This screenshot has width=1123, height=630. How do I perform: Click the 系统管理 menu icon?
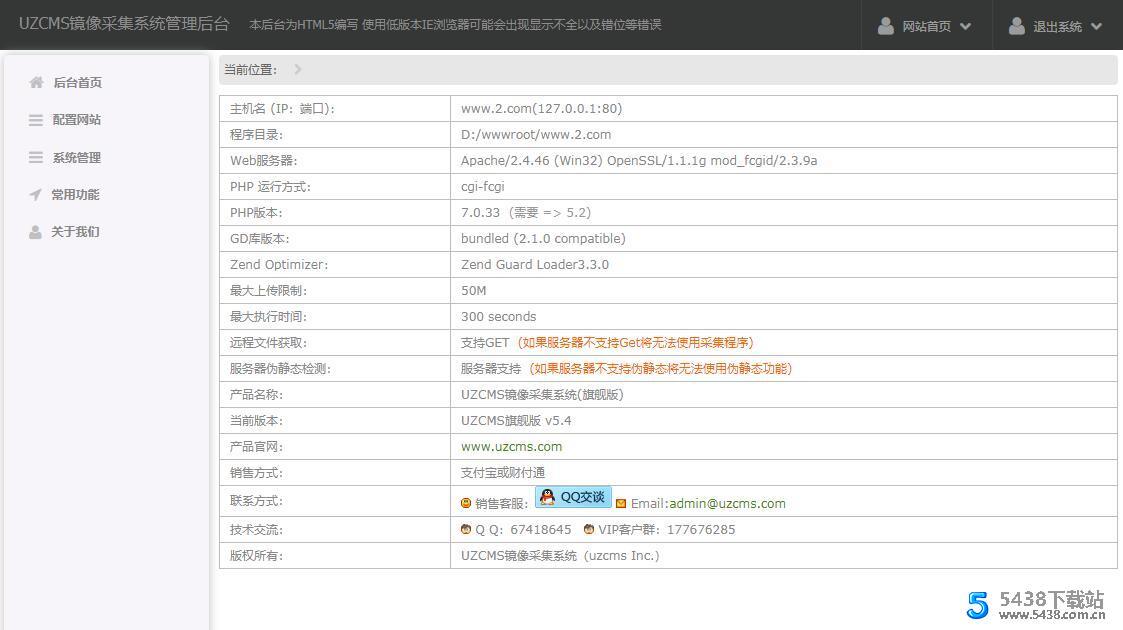(x=34, y=157)
